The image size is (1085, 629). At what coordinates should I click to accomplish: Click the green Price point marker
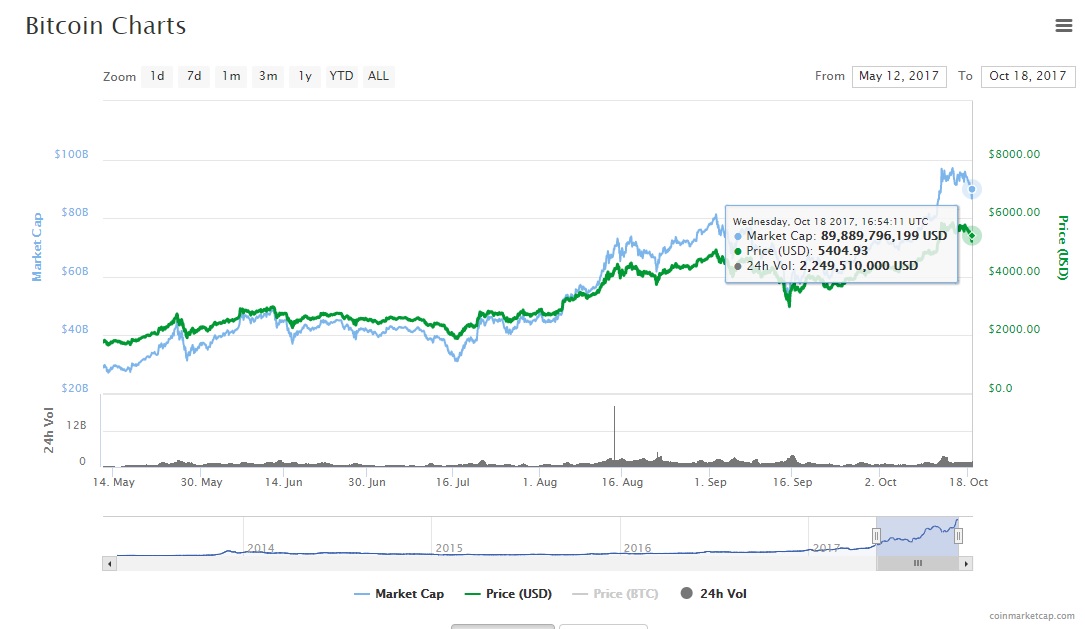(x=972, y=236)
